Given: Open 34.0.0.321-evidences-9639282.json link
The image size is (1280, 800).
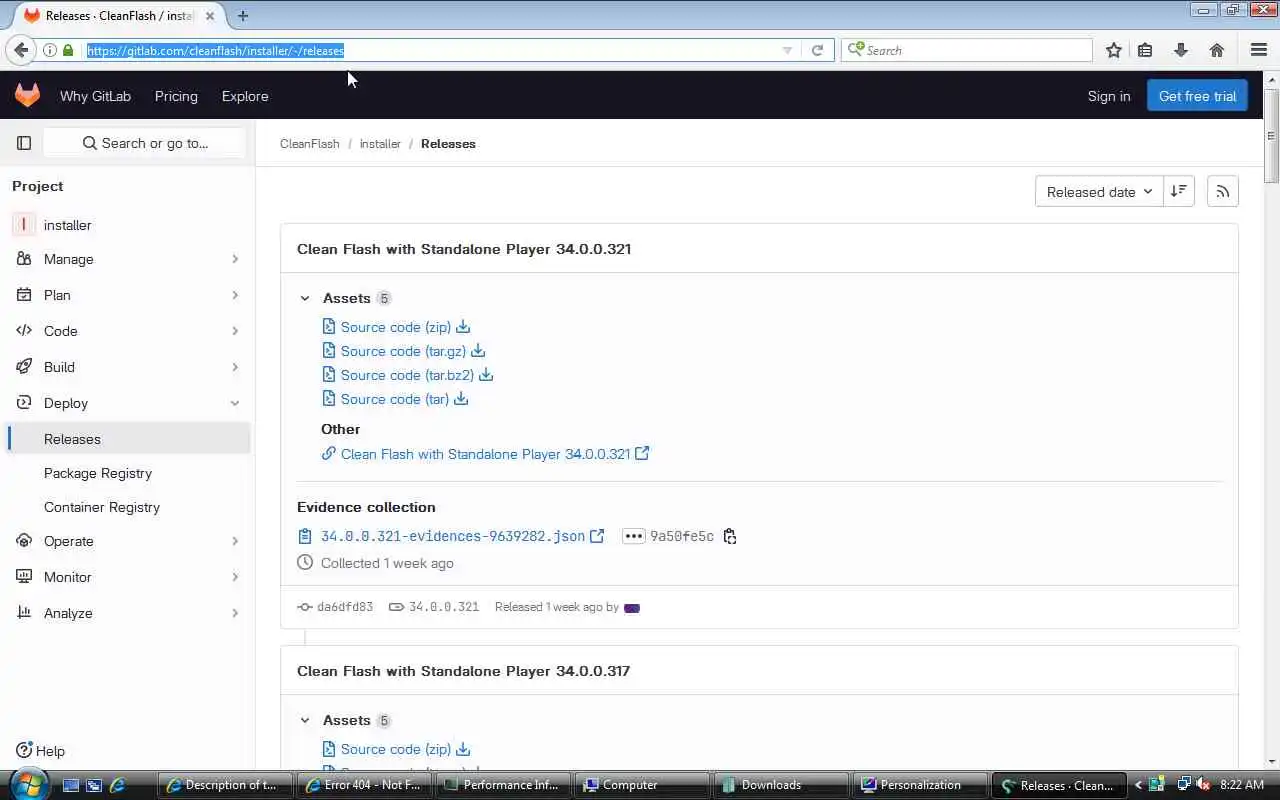Looking at the screenshot, I should [x=453, y=536].
